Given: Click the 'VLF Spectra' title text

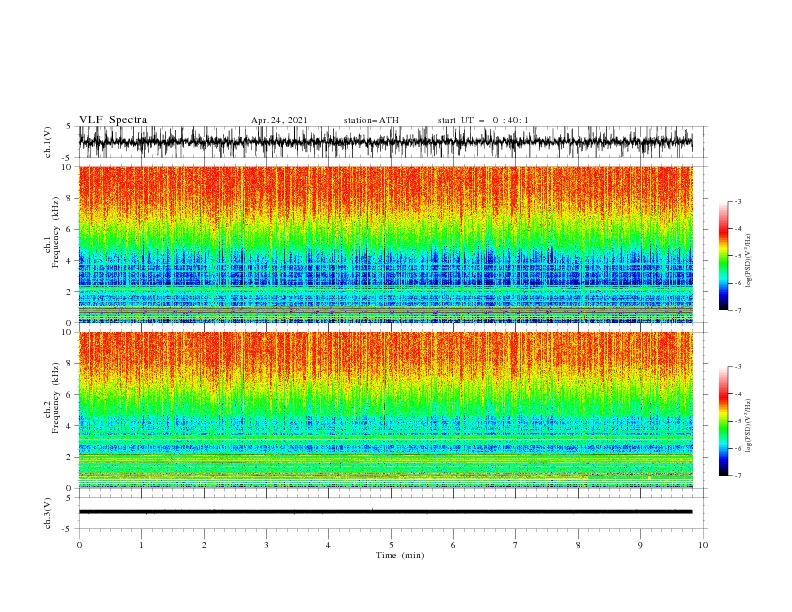Looking at the screenshot, I should [x=113, y=120].
